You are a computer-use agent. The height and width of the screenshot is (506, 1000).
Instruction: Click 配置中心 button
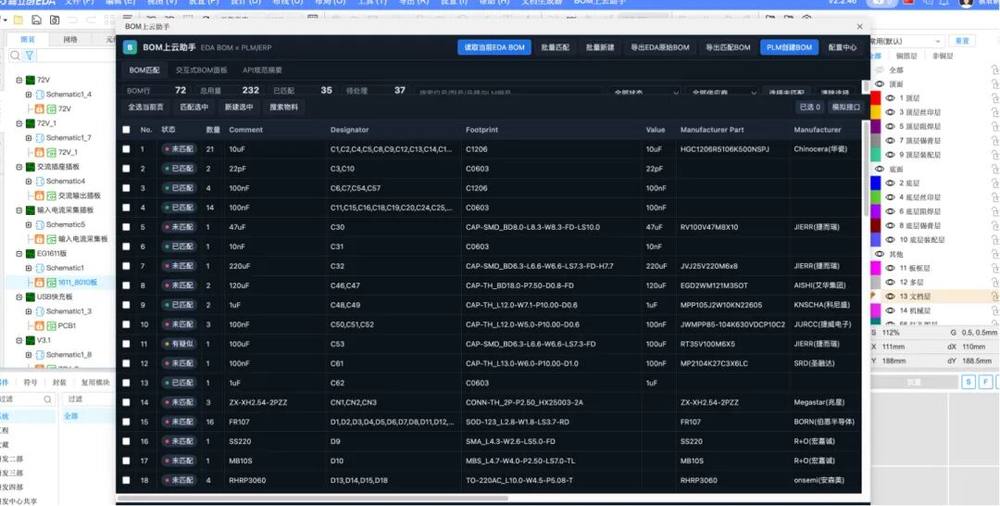[842, 47]
